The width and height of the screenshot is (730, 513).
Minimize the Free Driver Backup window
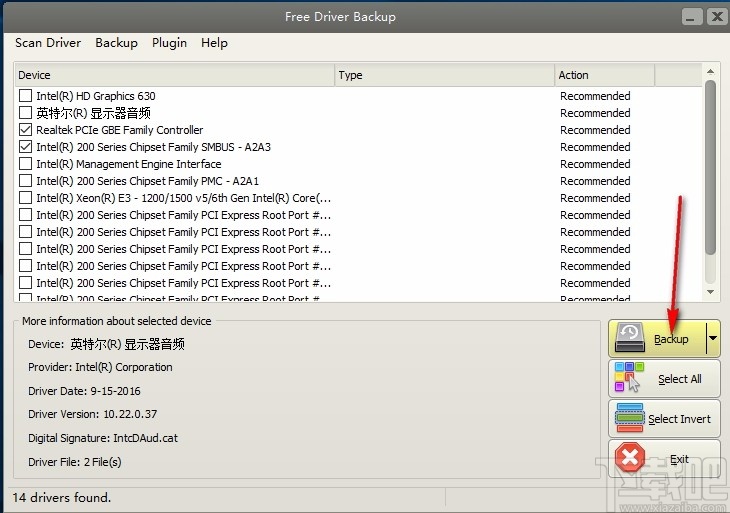click(692, 17)
